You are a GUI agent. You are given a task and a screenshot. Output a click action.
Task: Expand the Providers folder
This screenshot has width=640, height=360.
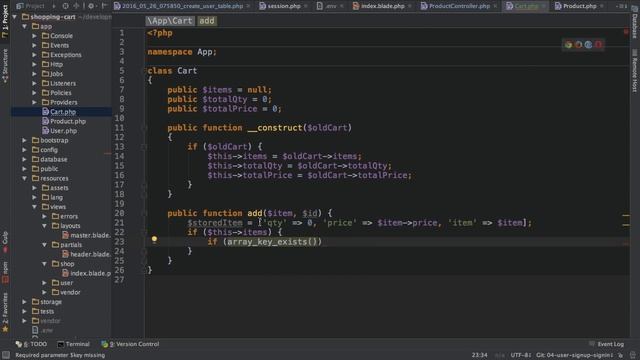(35, 102)
